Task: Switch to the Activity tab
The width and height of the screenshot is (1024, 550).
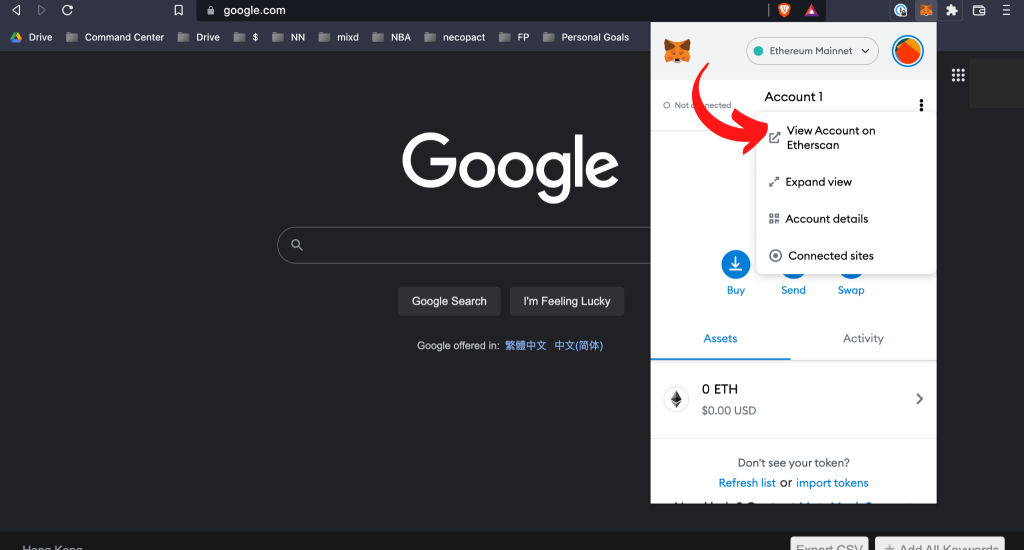Action: [863, 339]
